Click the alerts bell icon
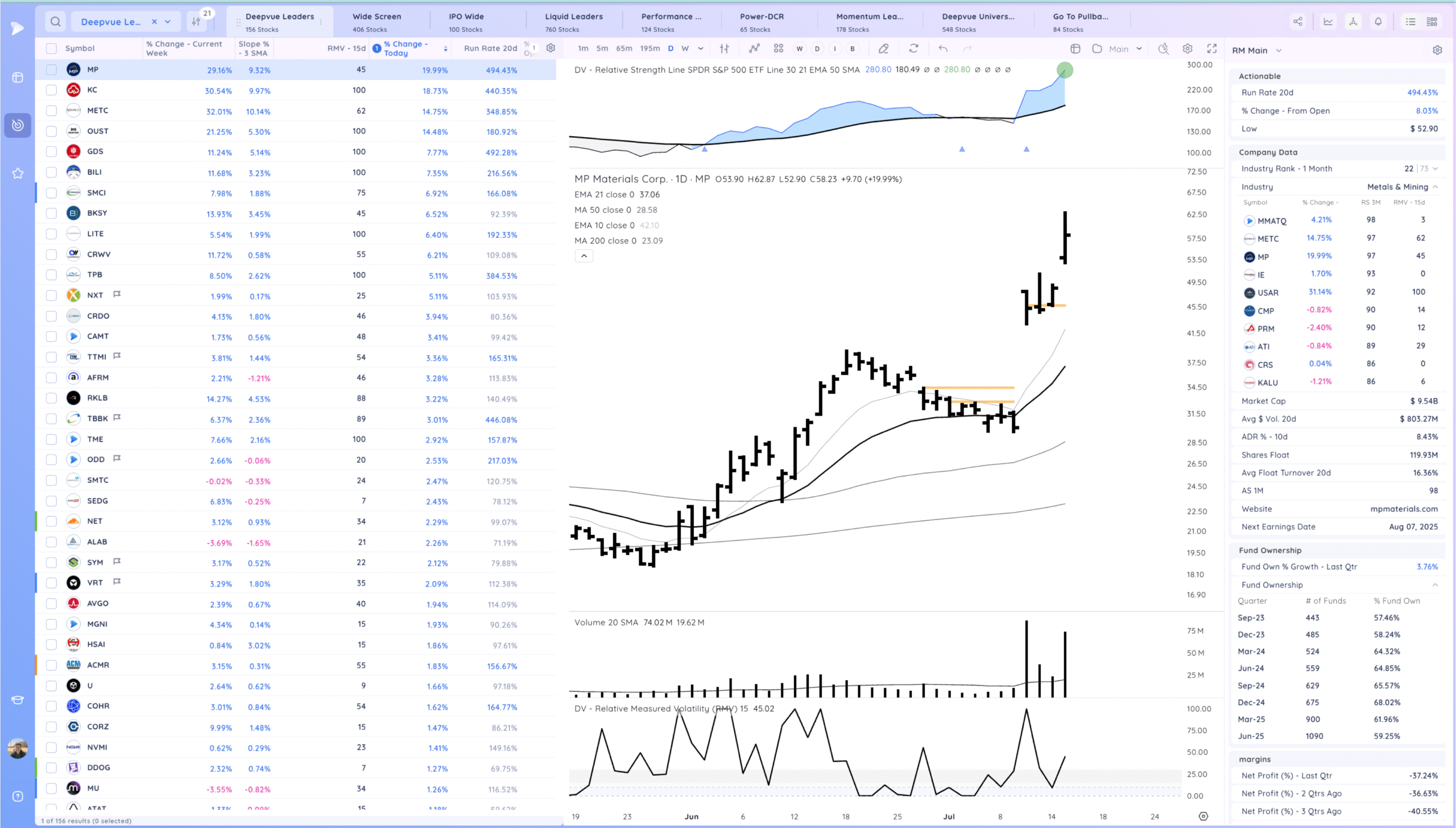The width and height of the screenshot is (1456, 828). [x=1378, y=22]
